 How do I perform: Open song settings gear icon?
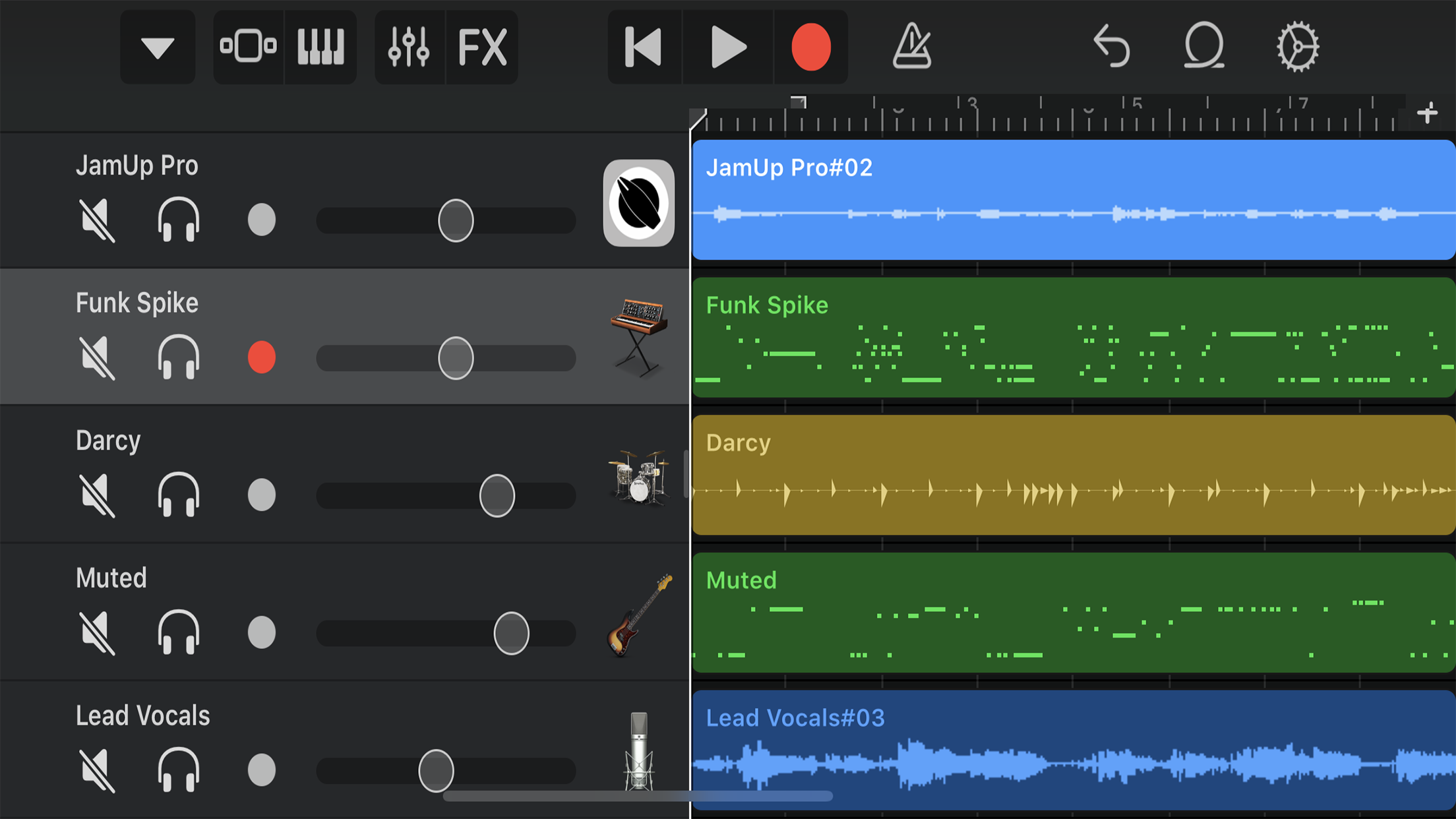1297,47
